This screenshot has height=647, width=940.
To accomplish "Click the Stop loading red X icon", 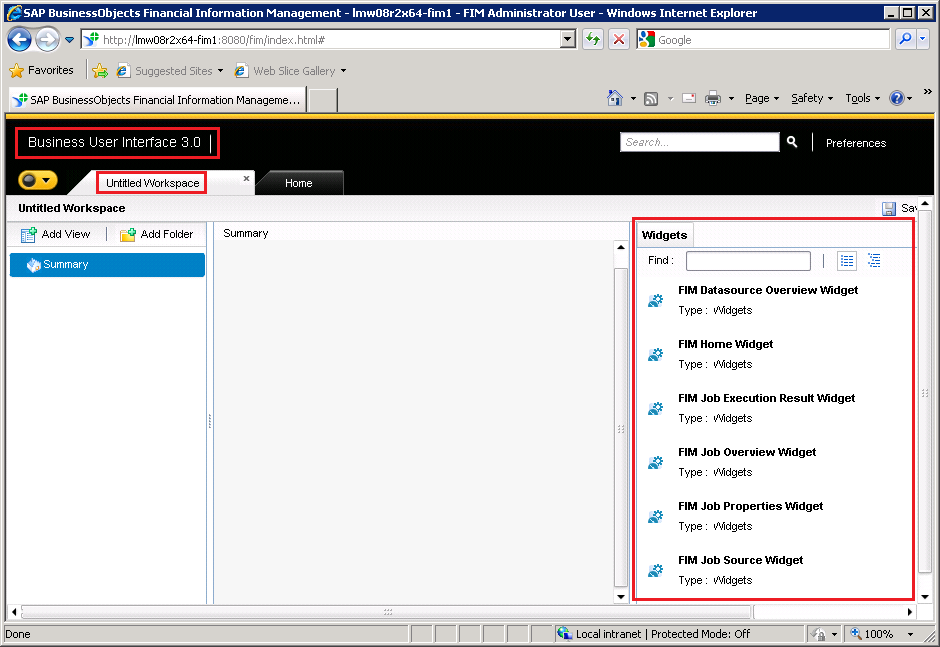I will [619, 40].
